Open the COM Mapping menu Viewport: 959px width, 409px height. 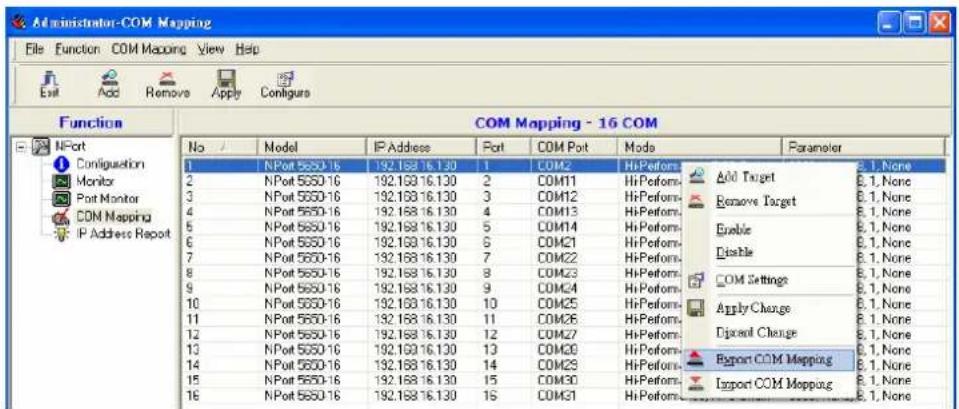(x=149, y=48)
